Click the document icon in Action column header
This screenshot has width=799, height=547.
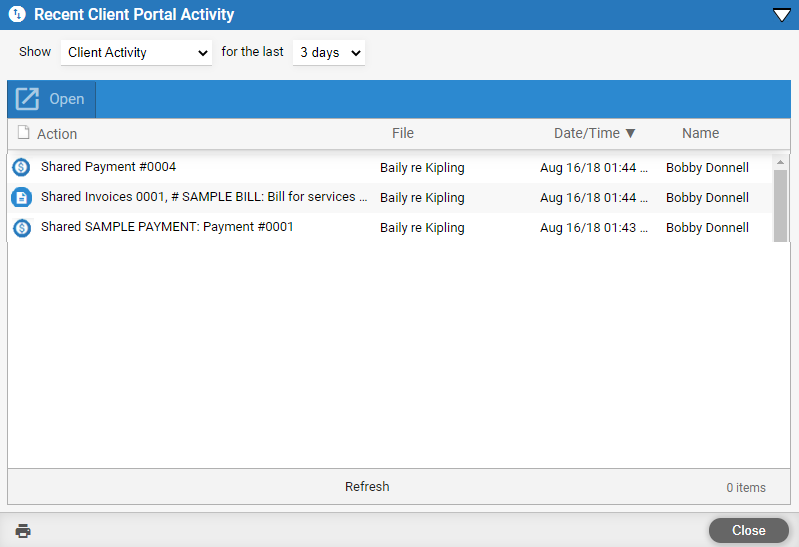tap(23, 133)
